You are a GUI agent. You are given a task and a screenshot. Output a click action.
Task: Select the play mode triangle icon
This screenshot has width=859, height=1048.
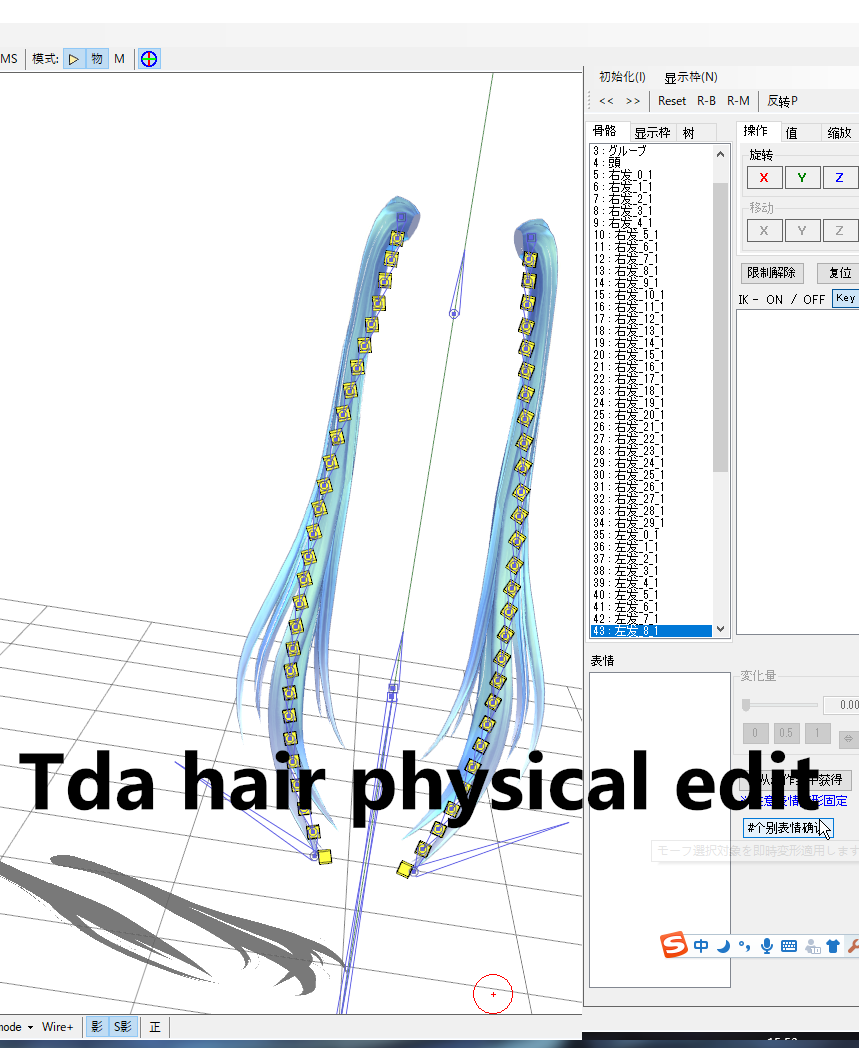click(75, 58)
